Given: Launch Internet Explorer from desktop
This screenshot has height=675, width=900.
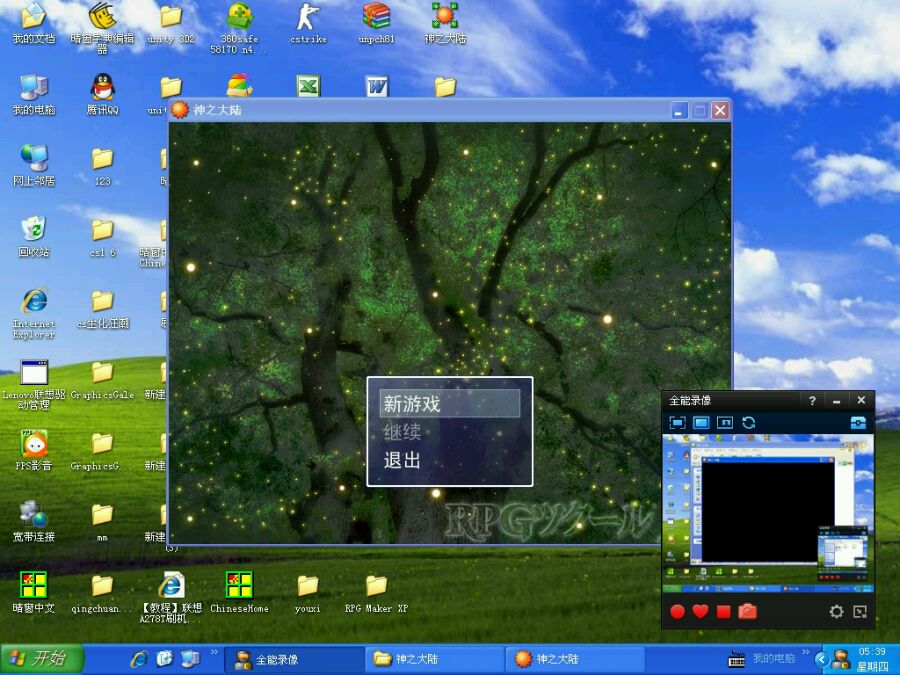Looking at the screenshot, I should tap(34, 313).
